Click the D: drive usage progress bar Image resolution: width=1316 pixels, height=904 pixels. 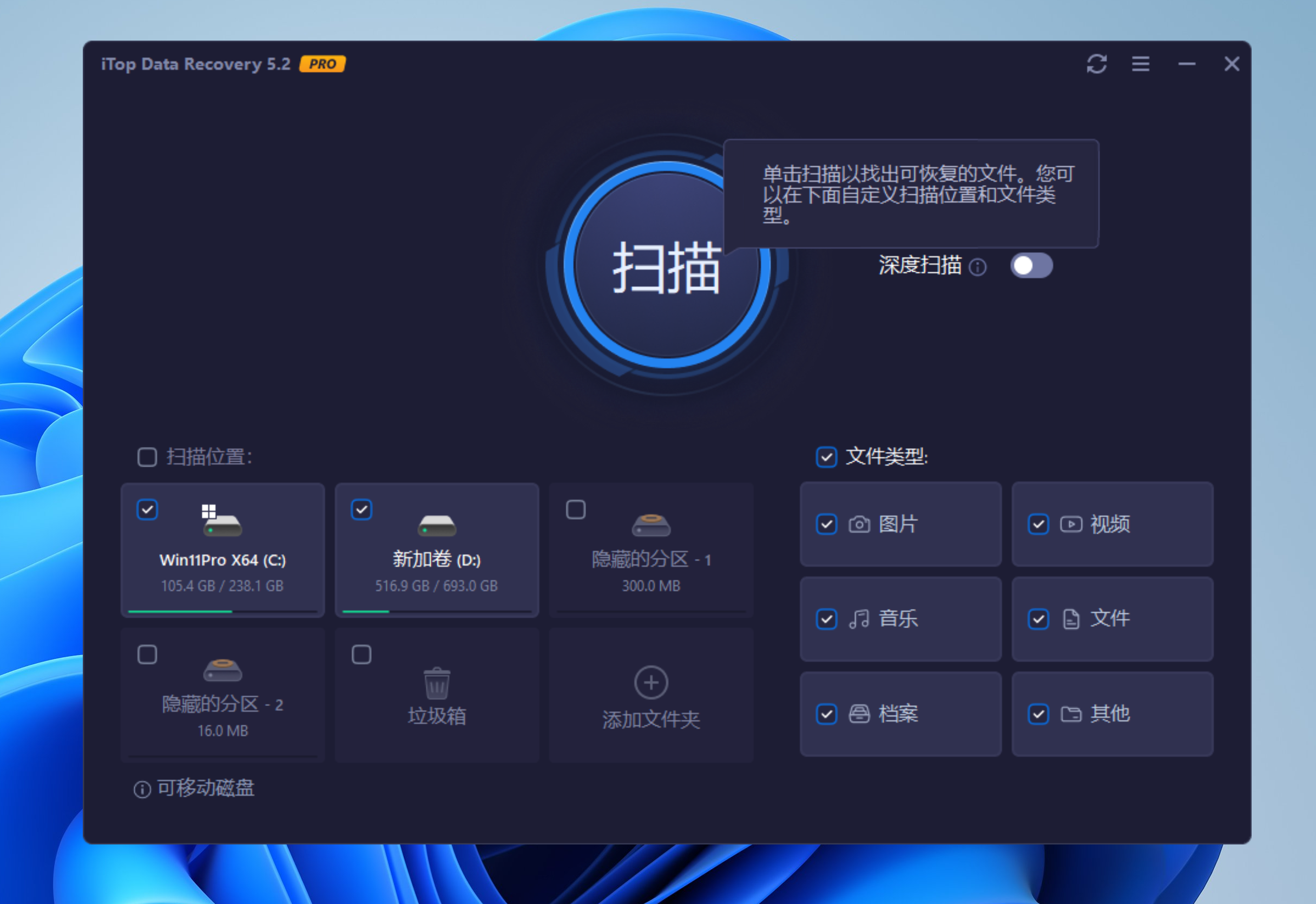click(x=437, y=611)
